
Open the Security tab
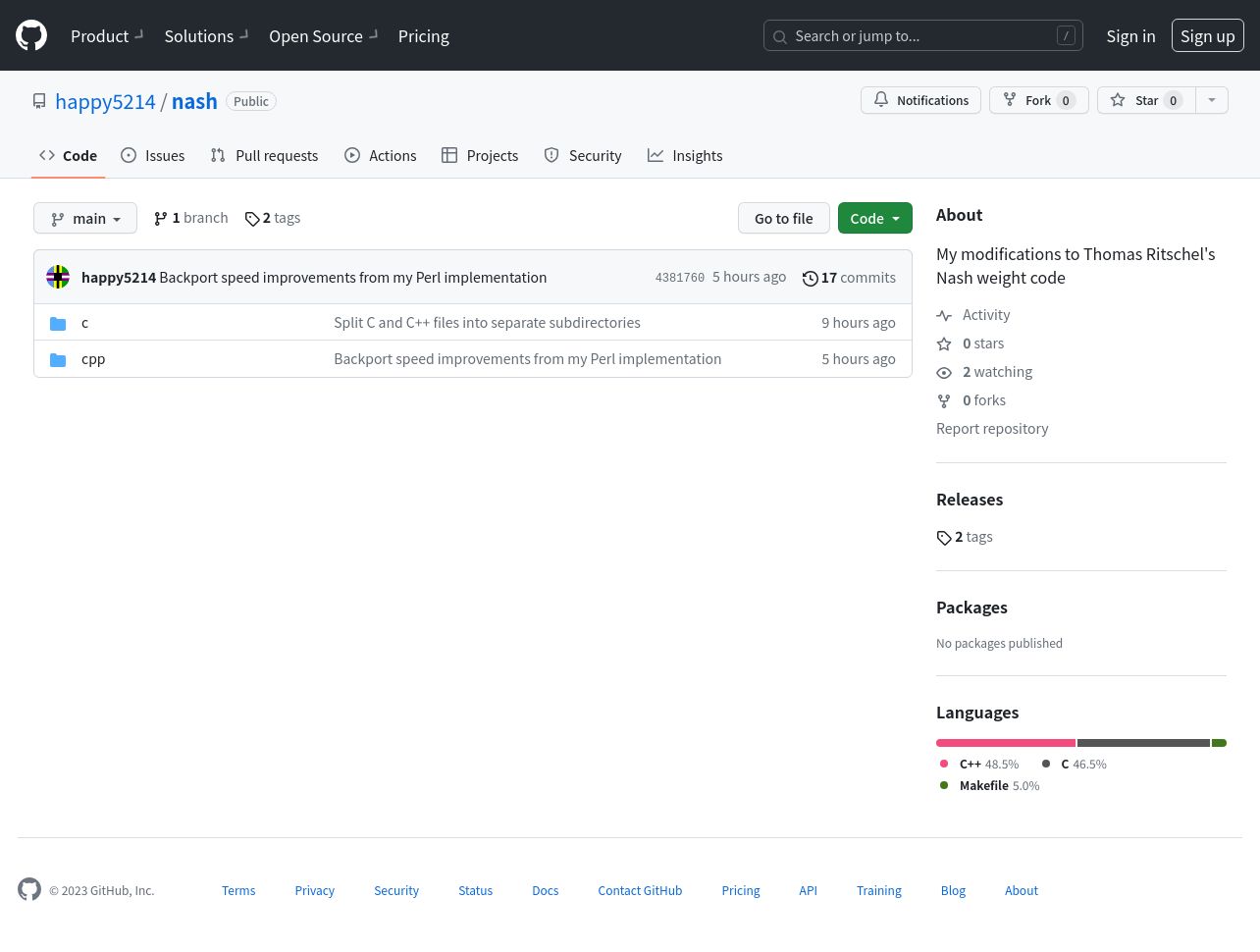coord(583,155)
